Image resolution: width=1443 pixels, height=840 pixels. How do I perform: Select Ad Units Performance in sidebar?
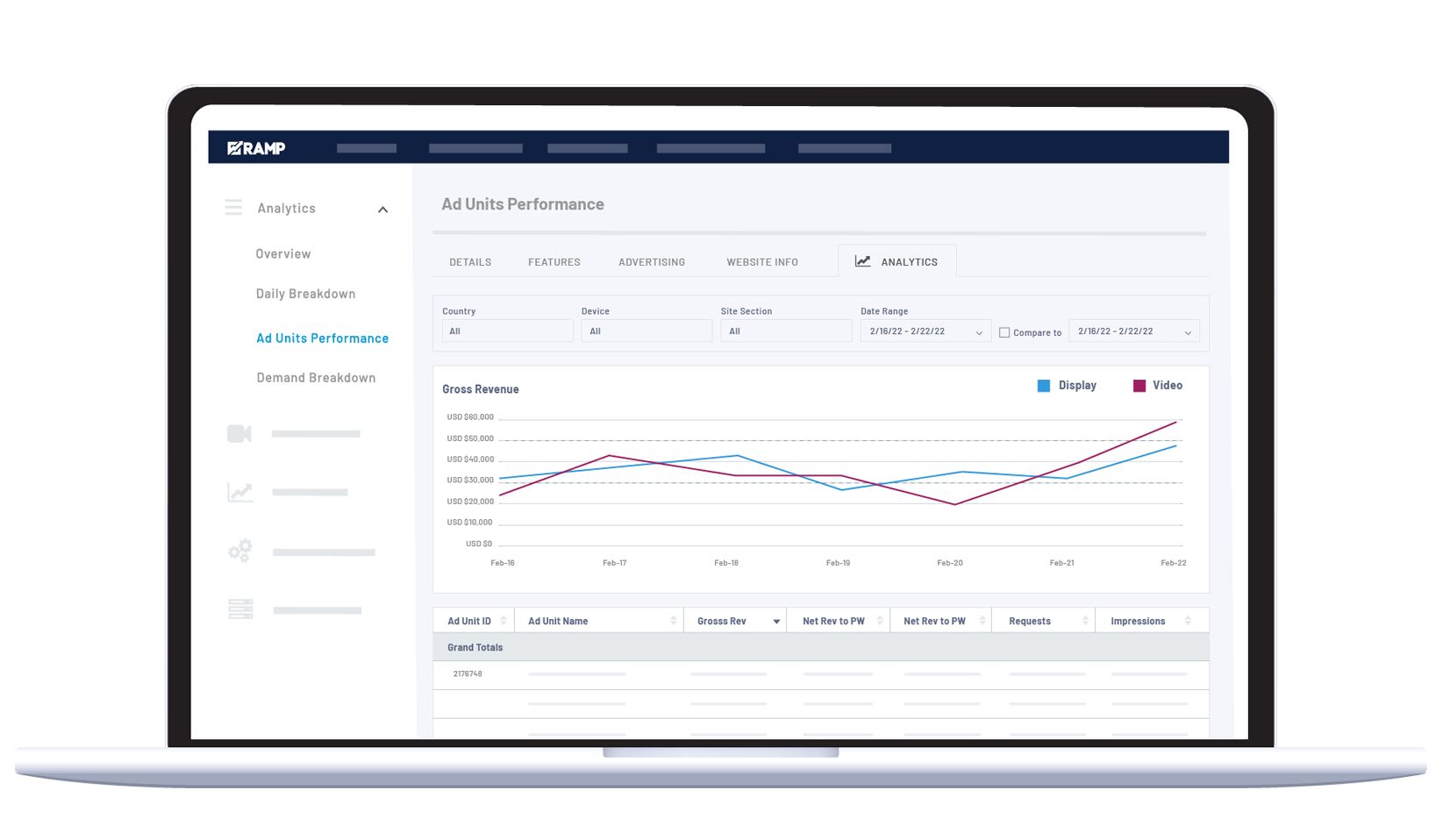pos(322,338)
